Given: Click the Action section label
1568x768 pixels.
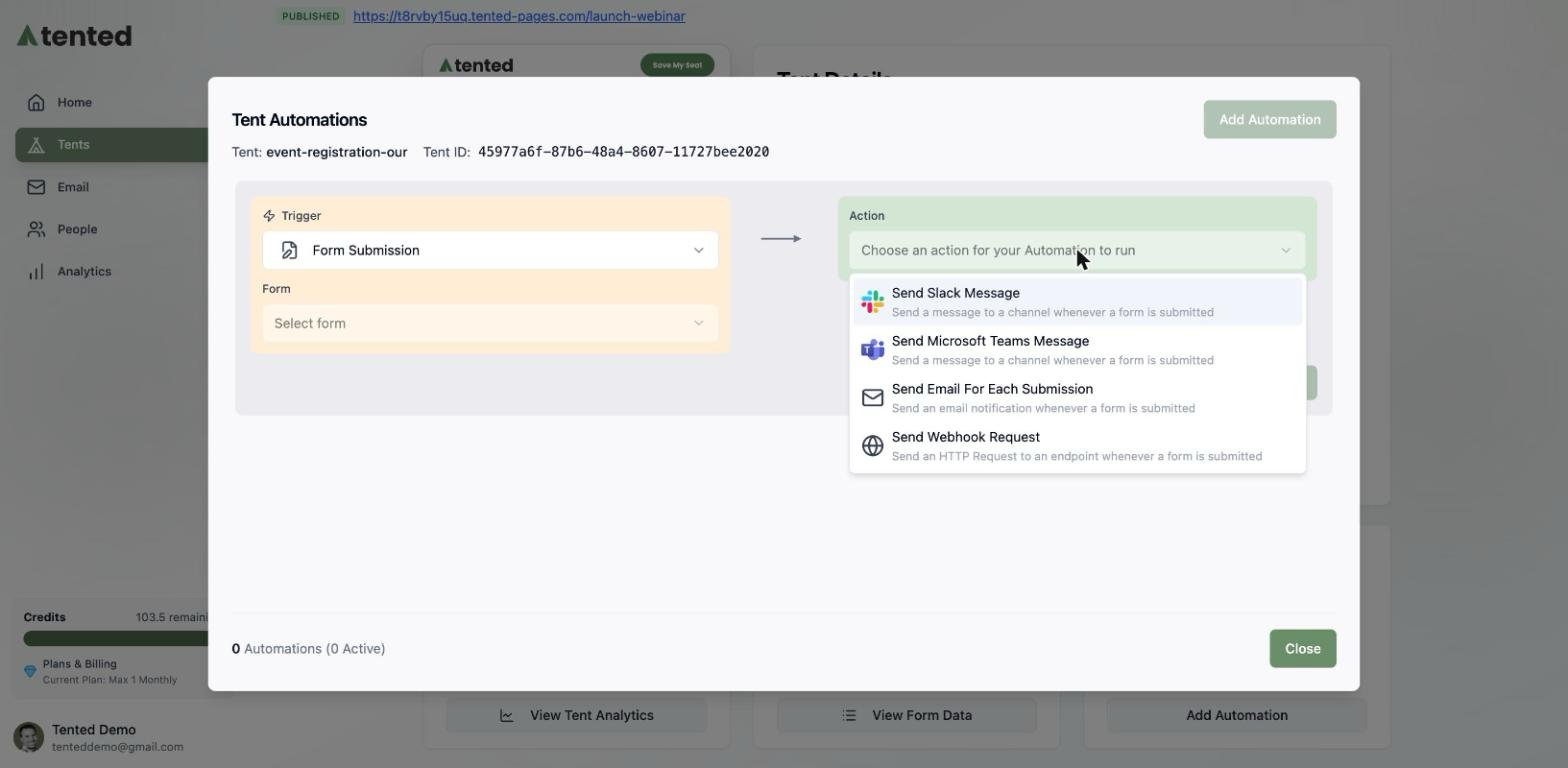Looking at the screenshot, I should (x=867, y=215).
